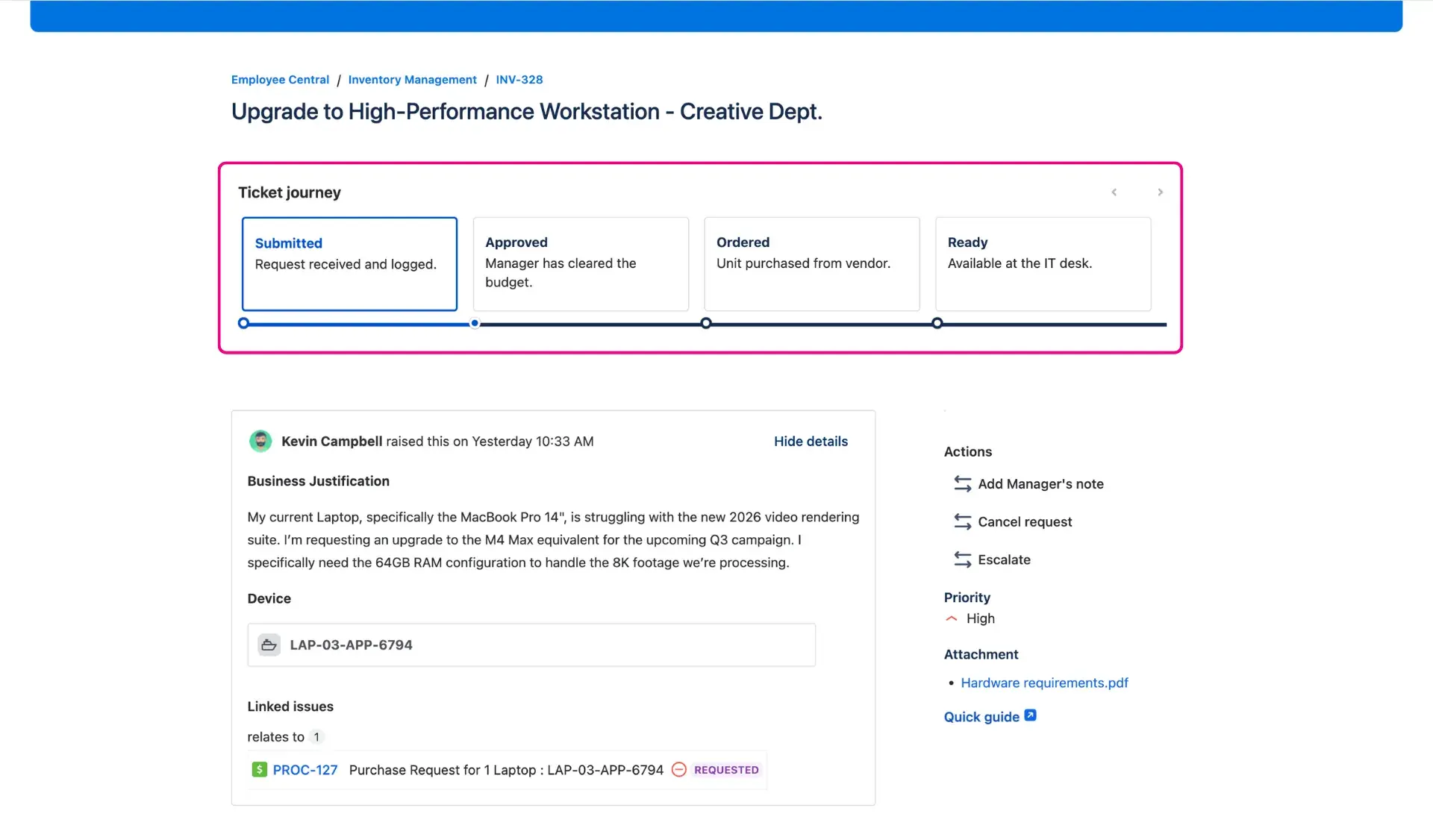Open the REQUESTED status dropdown
Viewport: 1433px width, 840px height.
(726, 769)
